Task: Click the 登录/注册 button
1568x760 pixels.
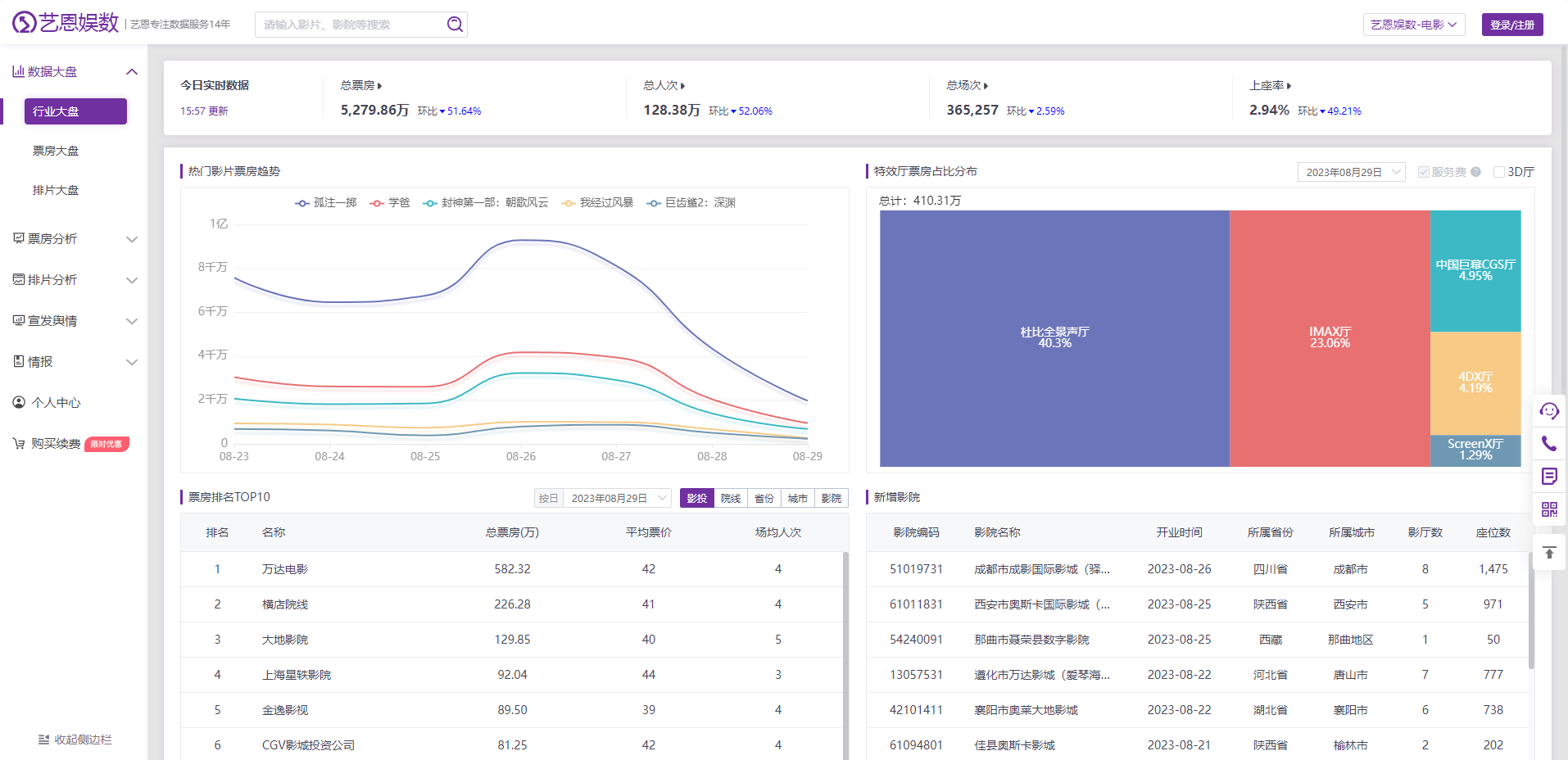Action: click(1511, 25)
